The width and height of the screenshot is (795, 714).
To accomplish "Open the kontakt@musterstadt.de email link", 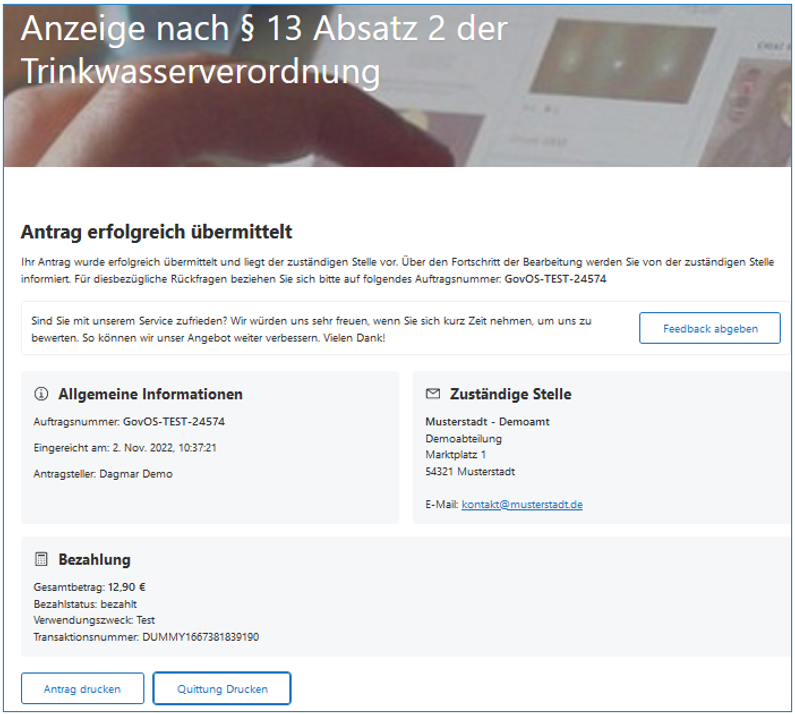I will (x=522, y=505).
